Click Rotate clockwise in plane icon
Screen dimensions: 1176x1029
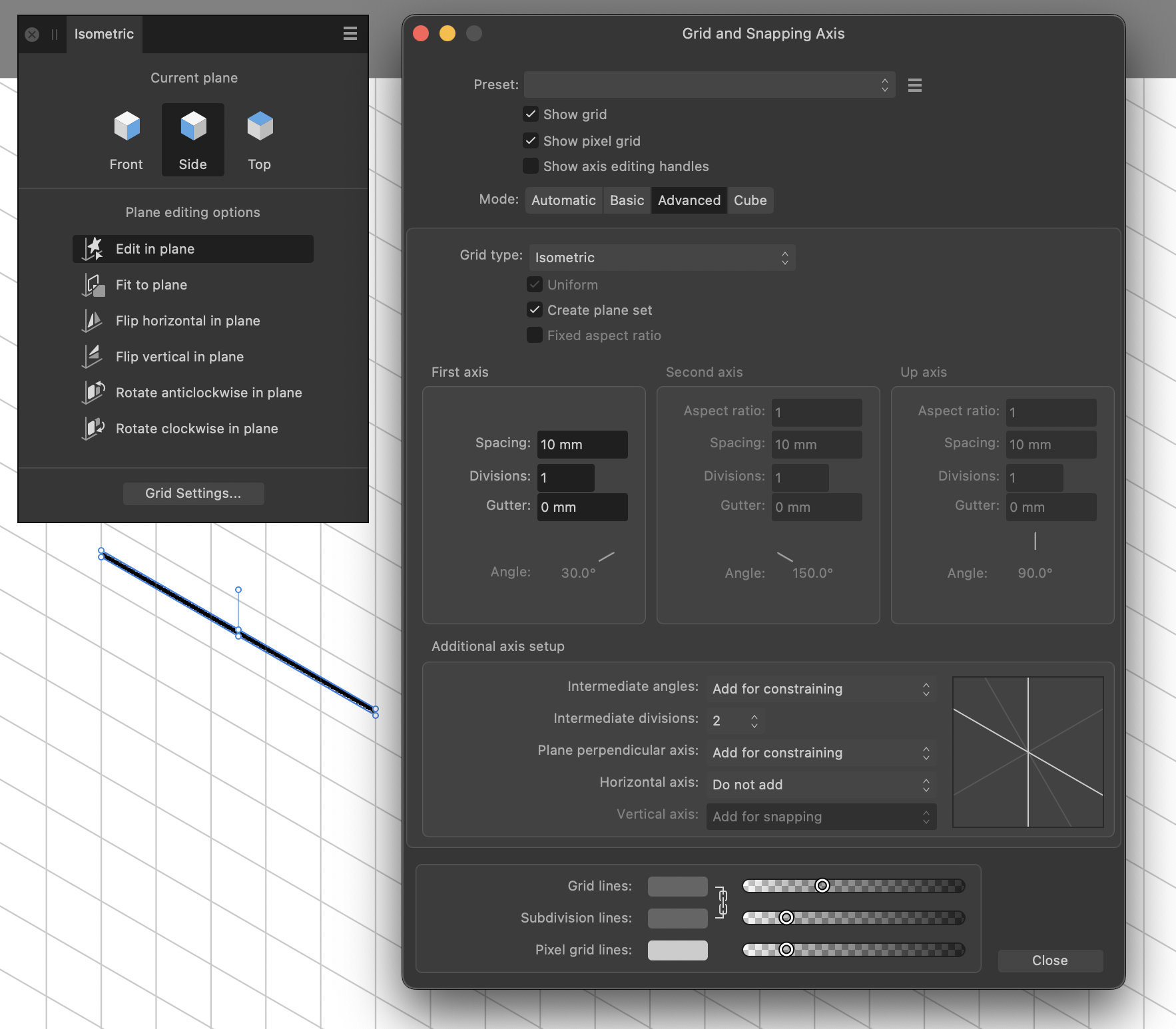click(93, 429)
